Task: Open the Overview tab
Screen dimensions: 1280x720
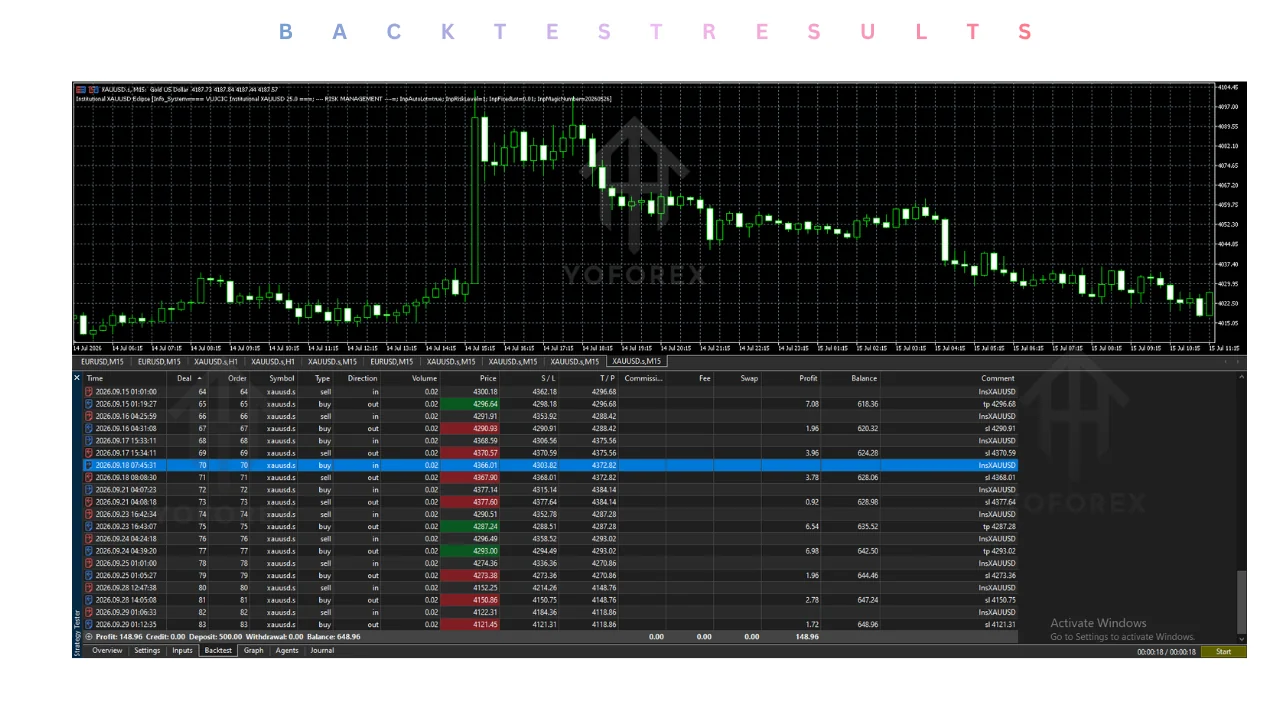Action: [x=107, y=650]
